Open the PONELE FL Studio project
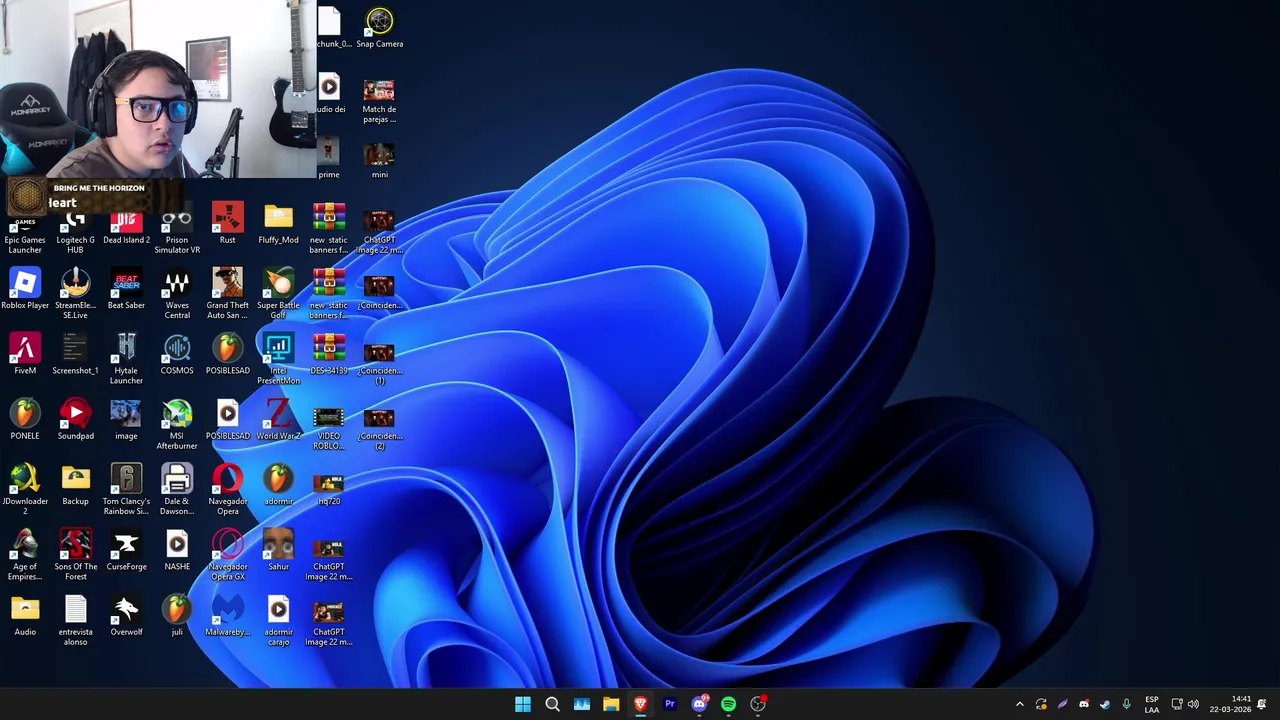This screenshot has width=1280, height=720. 25,420
